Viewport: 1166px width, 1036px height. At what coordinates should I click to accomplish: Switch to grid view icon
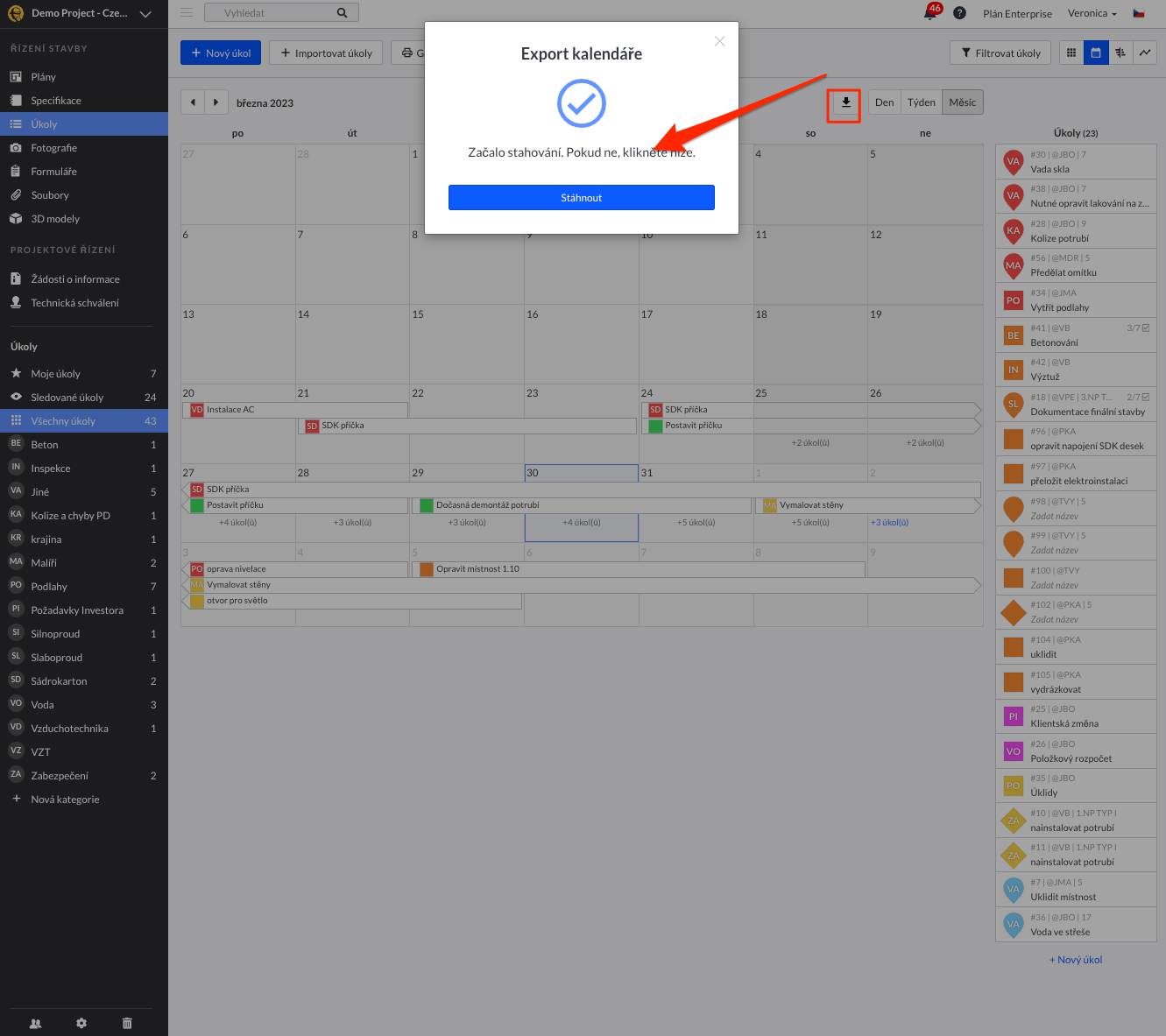pos(1071,53)
